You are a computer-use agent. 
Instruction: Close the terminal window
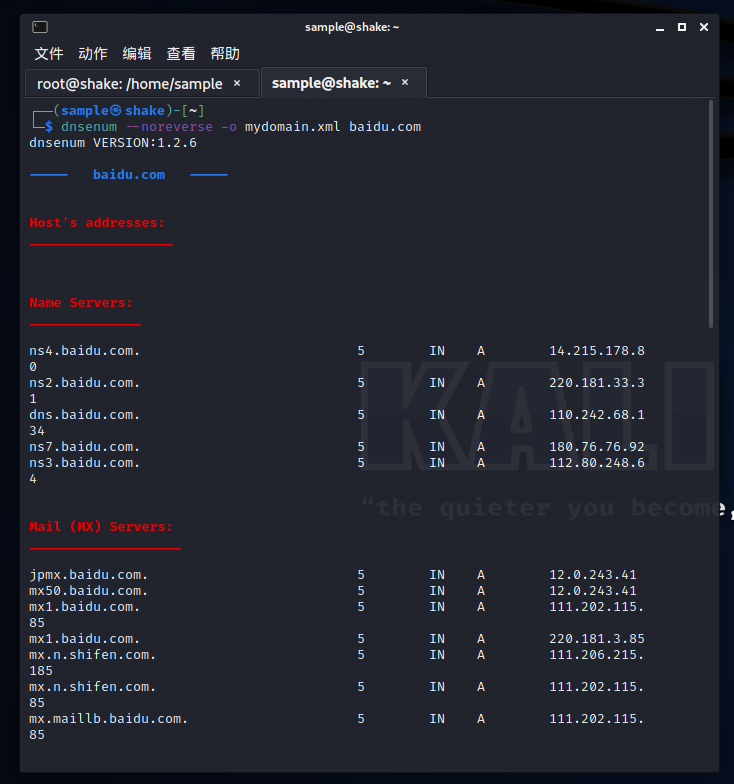pyautogui.click(x=704, y=27)
